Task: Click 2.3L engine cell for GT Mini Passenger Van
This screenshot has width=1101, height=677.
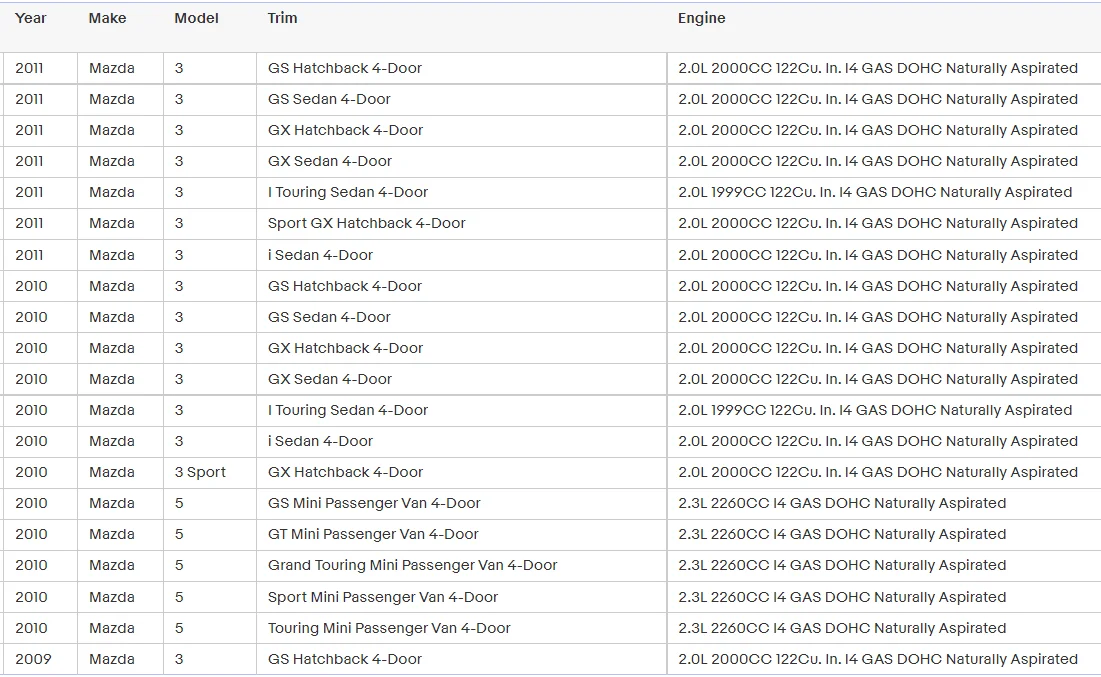Action: pos(884,534)
